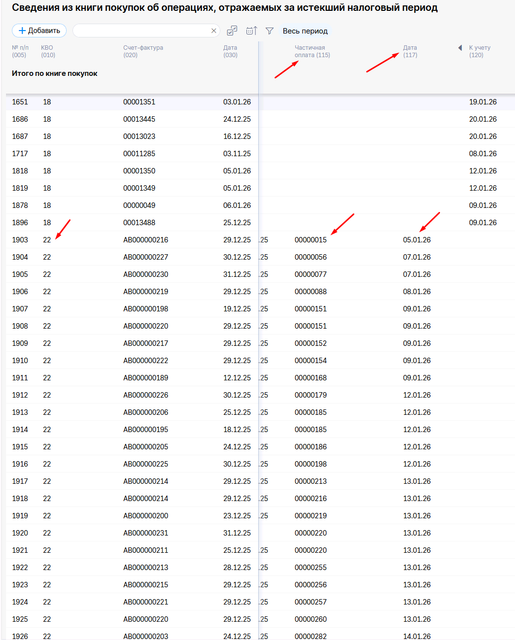Select row number 1717

[20, 153]
